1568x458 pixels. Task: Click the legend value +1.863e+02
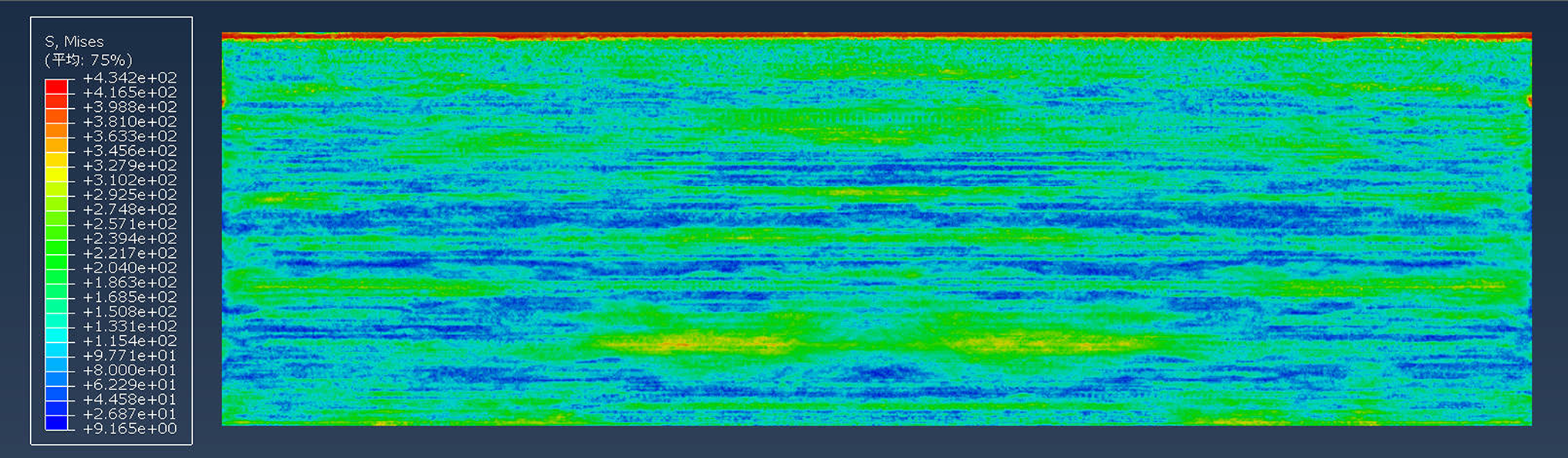[x=130, y=283]
